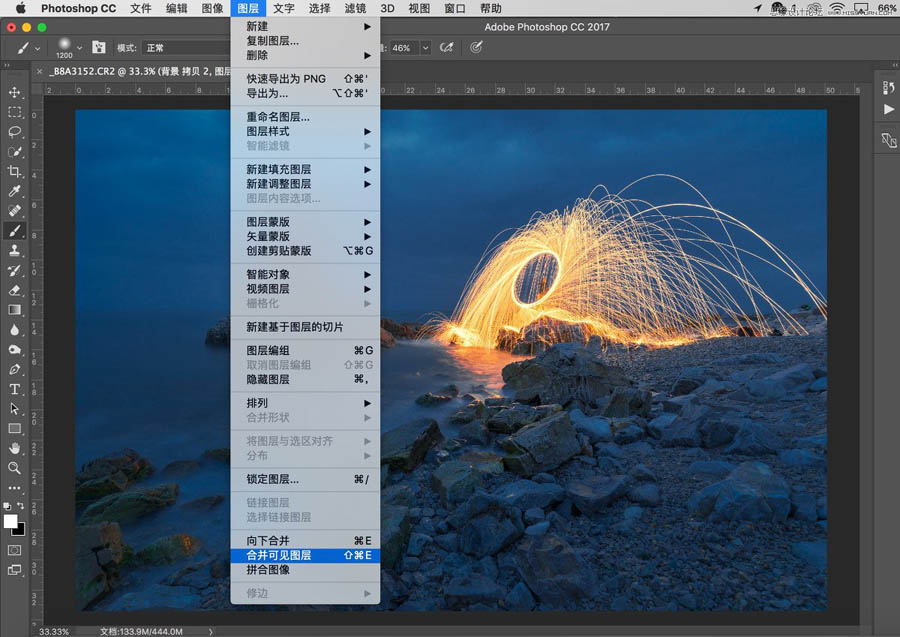
Task: Toggle Quick Mask mode
Action: (14, 550)
